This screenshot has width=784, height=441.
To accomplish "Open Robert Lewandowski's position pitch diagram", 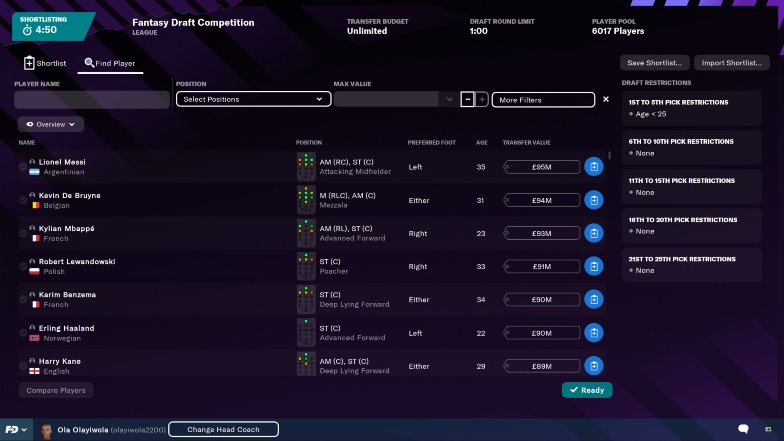I will click(306, 266).
